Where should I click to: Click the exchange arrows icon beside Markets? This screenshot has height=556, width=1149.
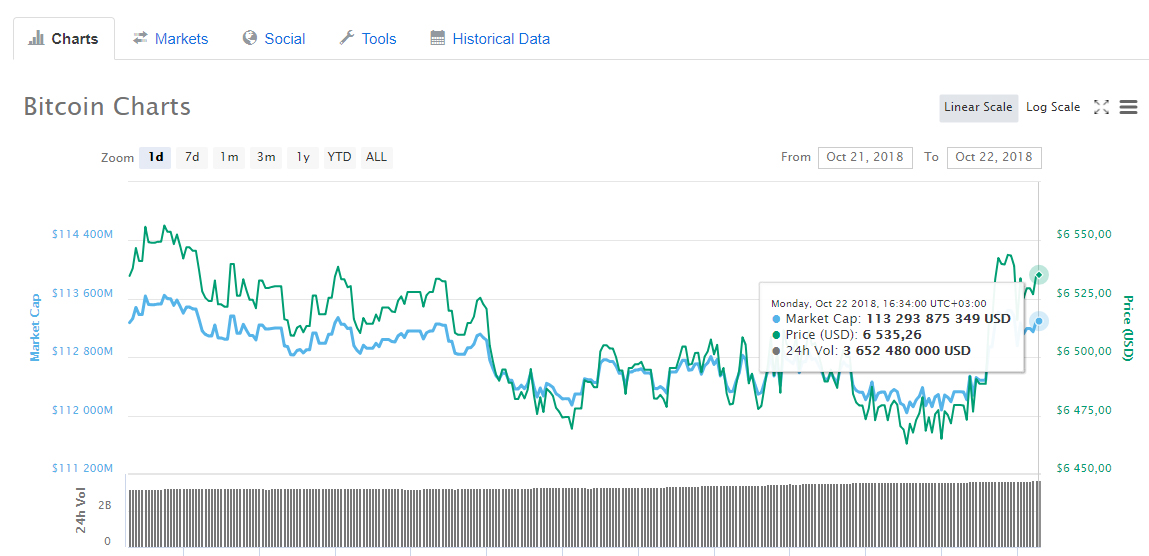pos(140,38)
